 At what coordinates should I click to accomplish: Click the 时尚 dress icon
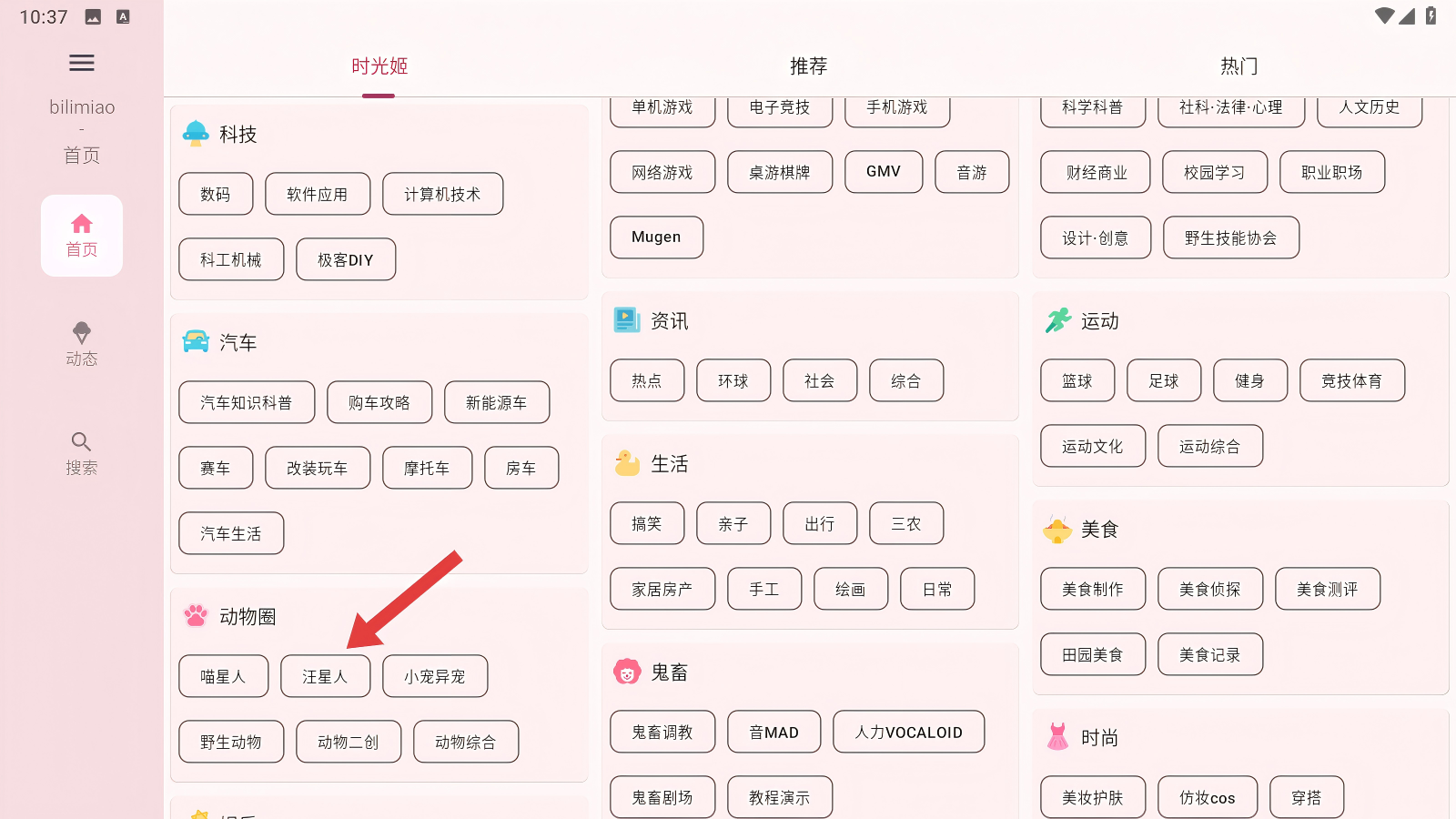tap(1057, 737)
